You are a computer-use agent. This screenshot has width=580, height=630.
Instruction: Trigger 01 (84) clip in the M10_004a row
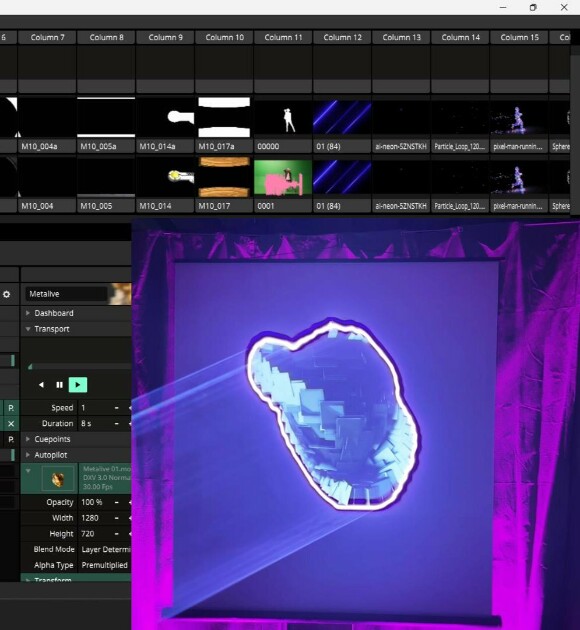pos(342,118)
